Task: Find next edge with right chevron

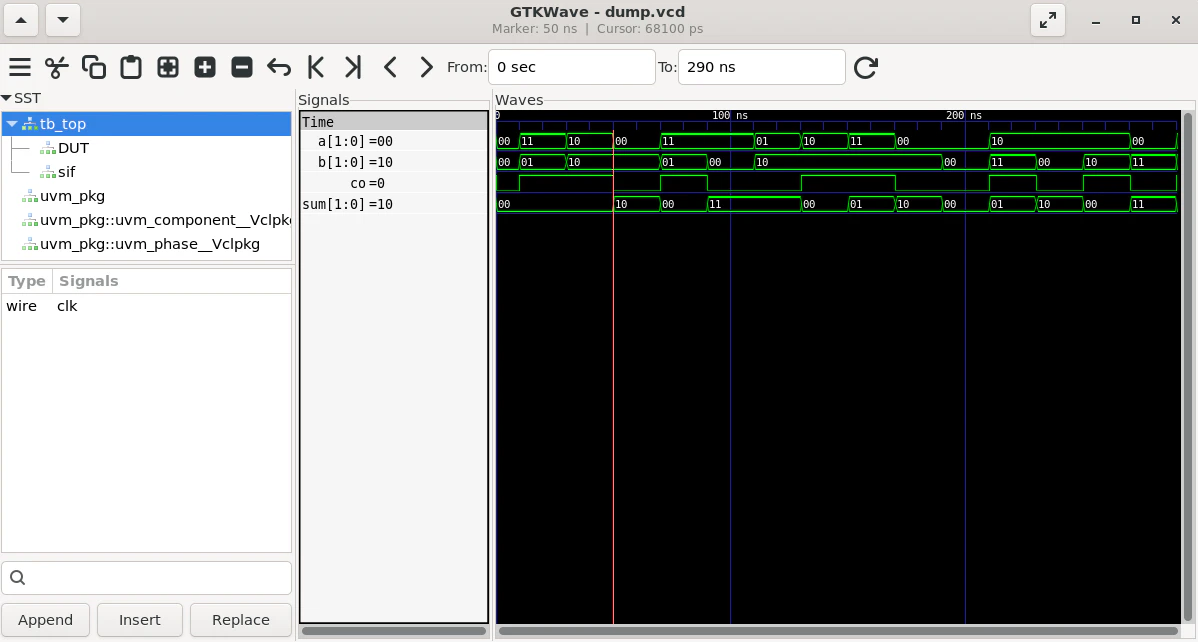Action: click(426, 67)
